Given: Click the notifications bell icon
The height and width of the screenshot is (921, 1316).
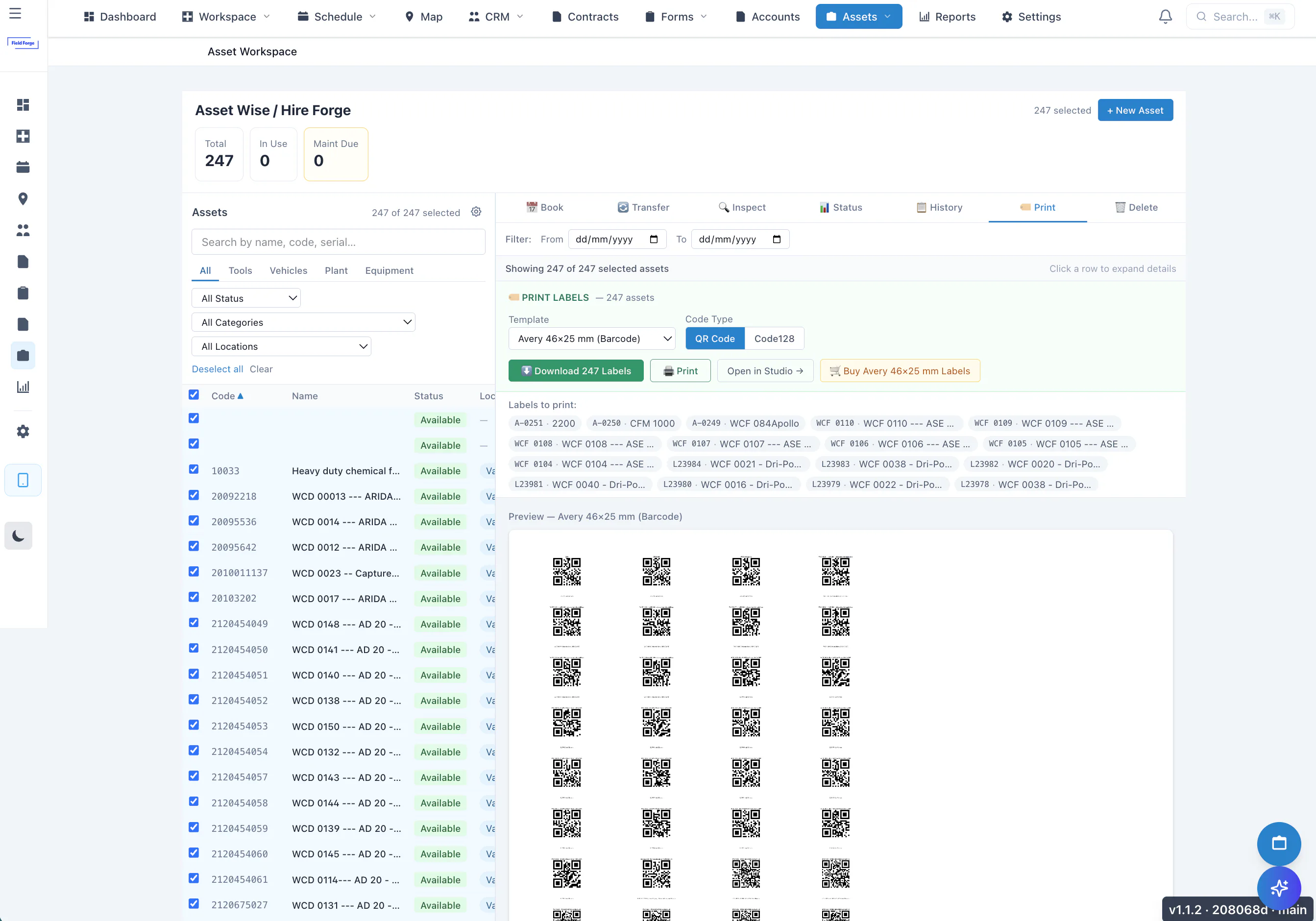Looking at the screenshot, I should click(1165, 17).
